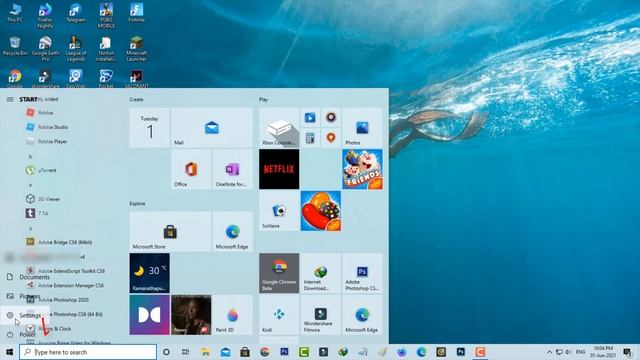Open the orange Camtasia recorder taskbar icon
This screenshot has width=640, height=360.
pyautogui.click(x=480, y=352)
